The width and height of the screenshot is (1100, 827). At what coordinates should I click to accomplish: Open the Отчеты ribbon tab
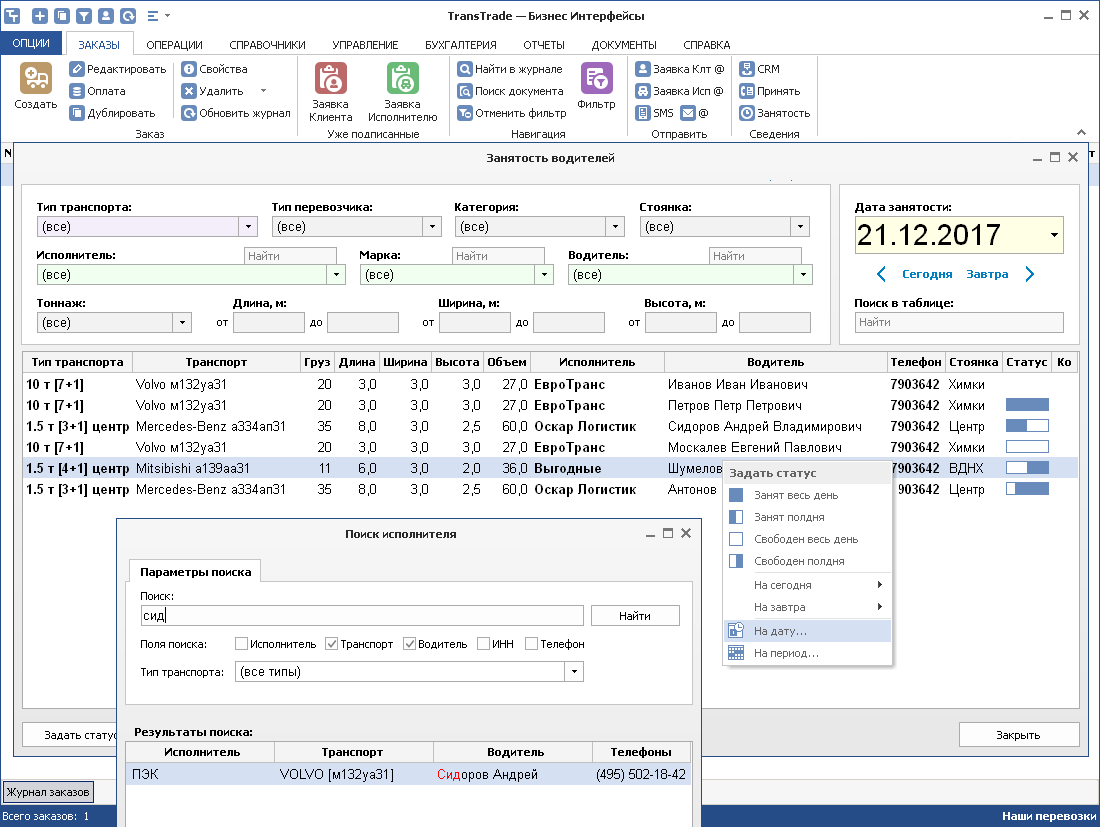click(x=543, y=45)
